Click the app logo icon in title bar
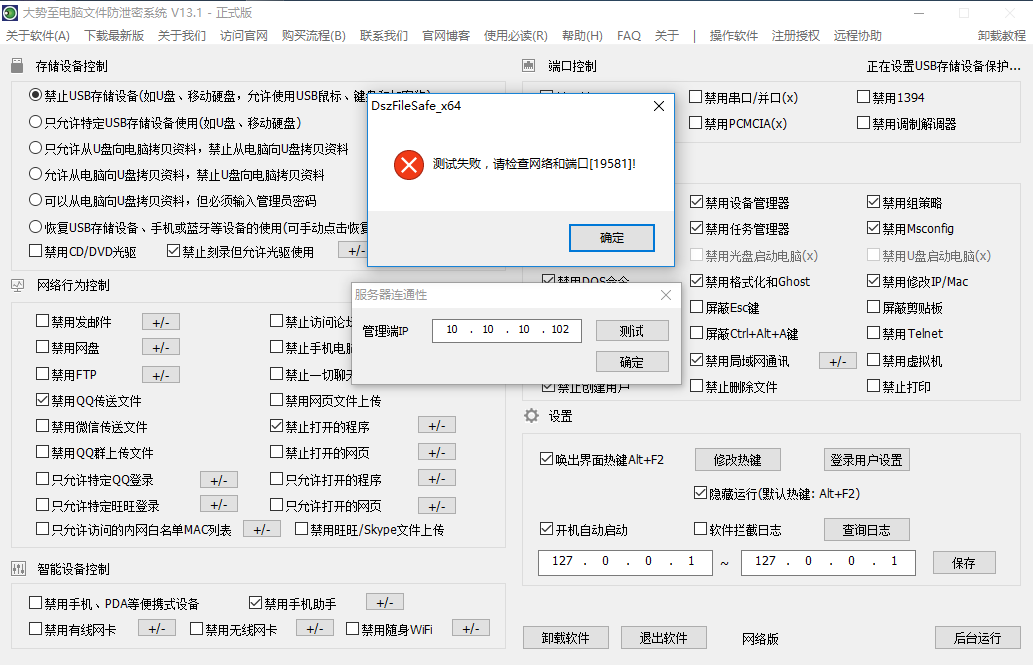 click(x=10, y=13)
